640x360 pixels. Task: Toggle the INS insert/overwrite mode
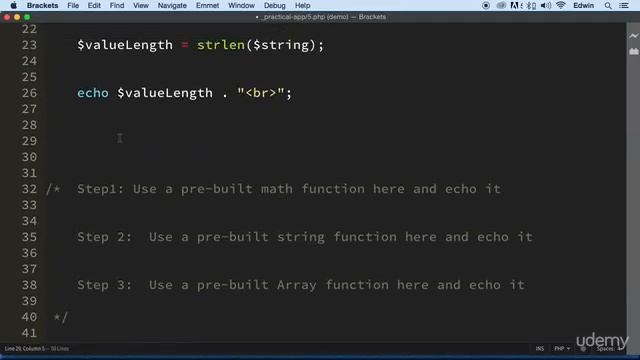[540, 349]
